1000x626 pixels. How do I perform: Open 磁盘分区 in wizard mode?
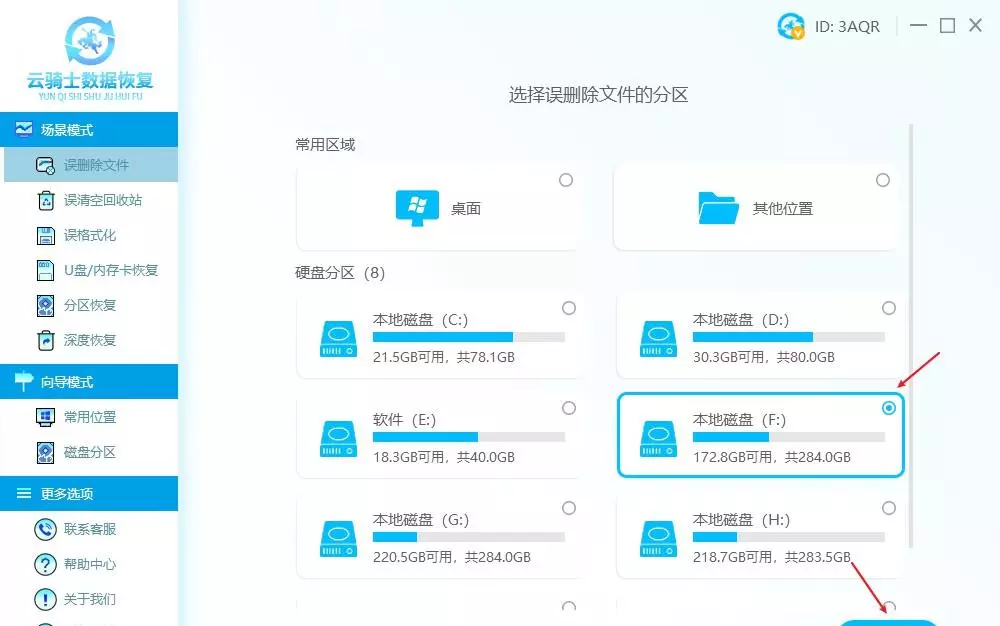pos(89,452)
